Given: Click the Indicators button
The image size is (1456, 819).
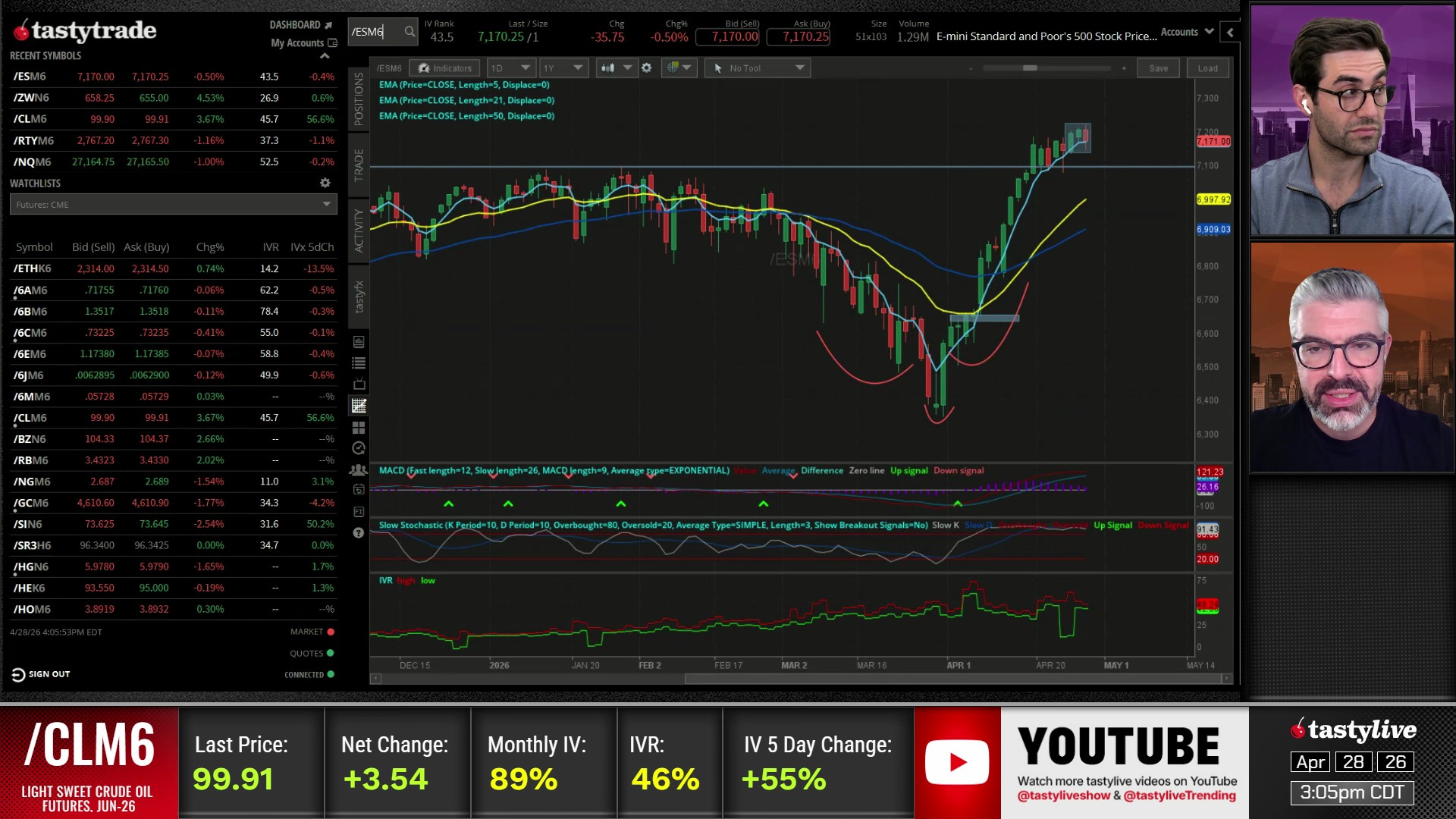Looking at the screenshot, I should pyautogui.click(x=445, y=68).
